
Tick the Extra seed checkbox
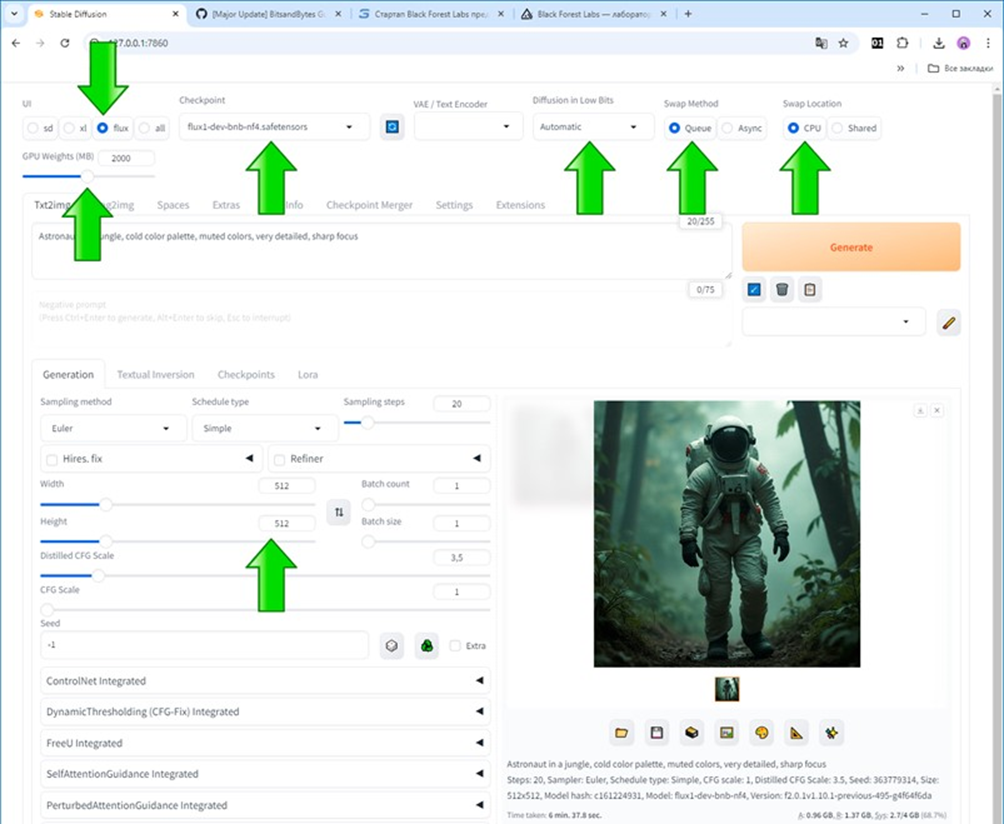[x=456, y=646]
